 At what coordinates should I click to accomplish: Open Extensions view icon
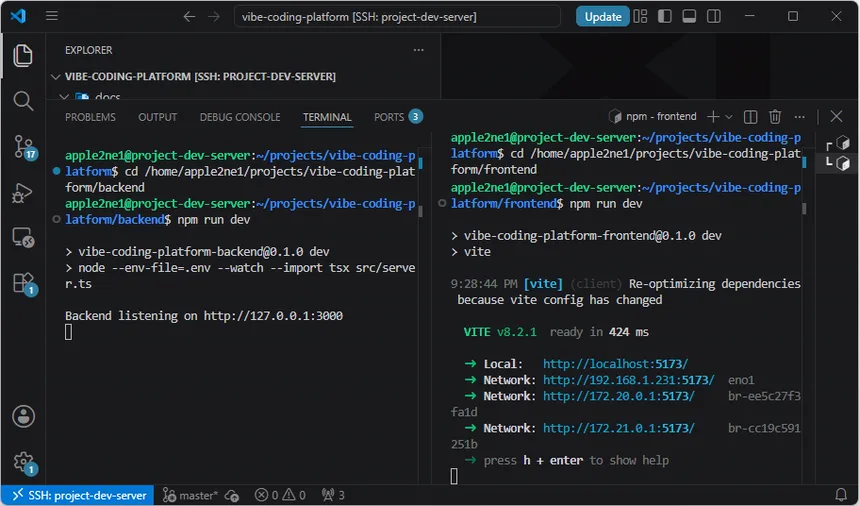pos(24,284)
